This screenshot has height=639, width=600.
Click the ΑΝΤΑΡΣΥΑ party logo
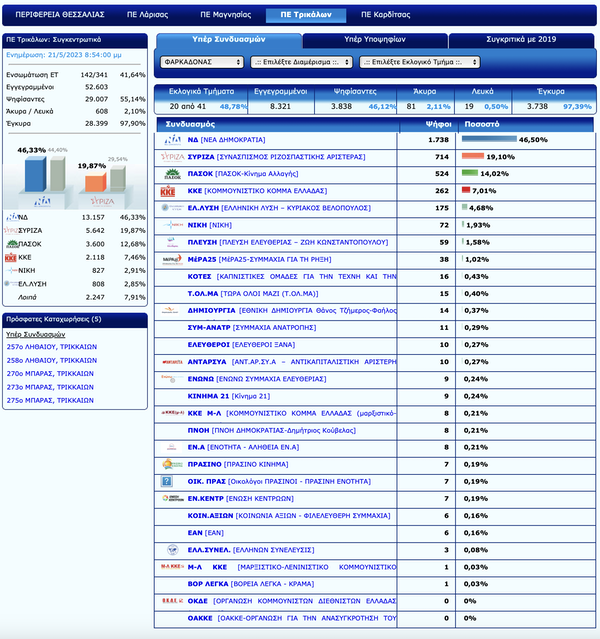(x=172, y=362)
